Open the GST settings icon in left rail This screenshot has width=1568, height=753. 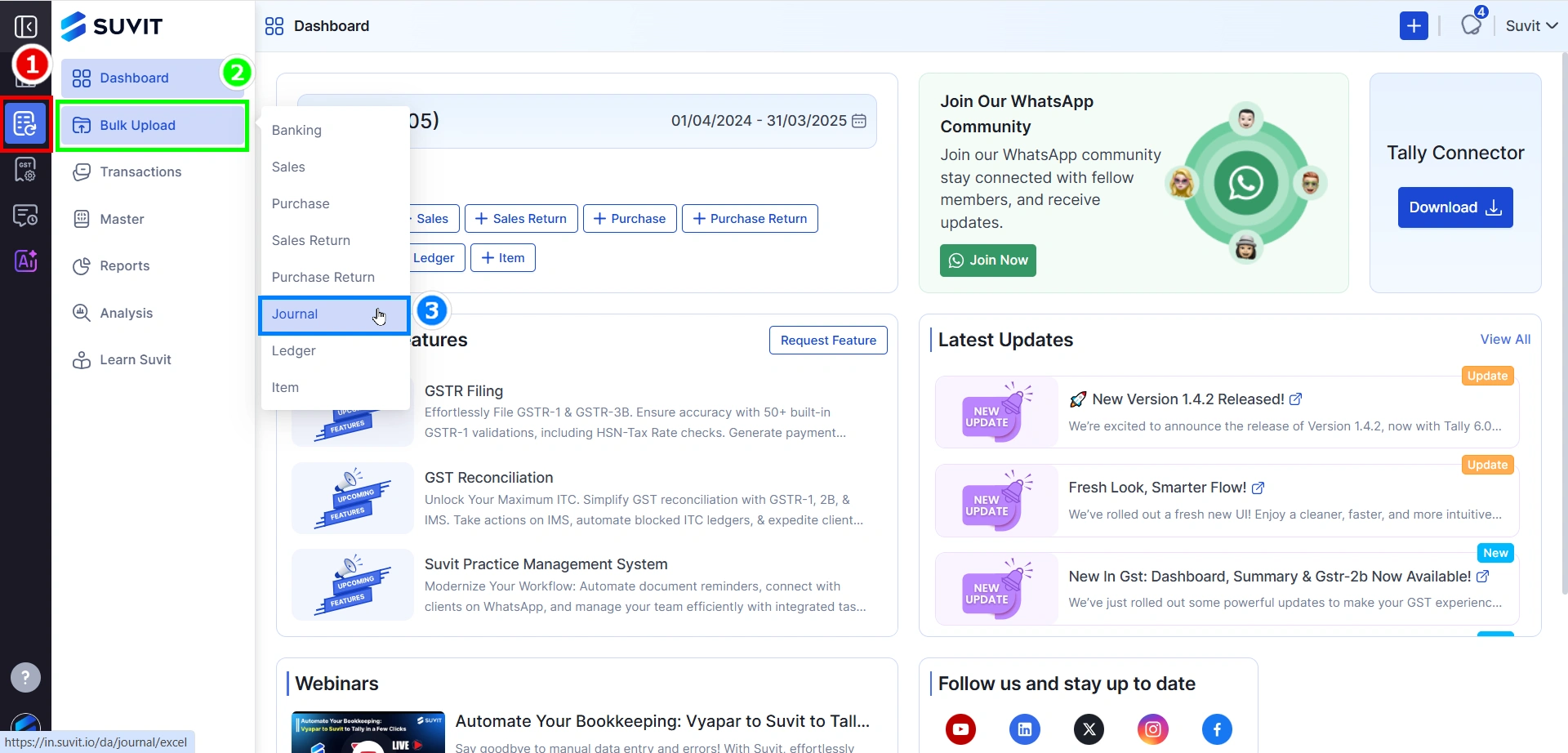point(25,170)
